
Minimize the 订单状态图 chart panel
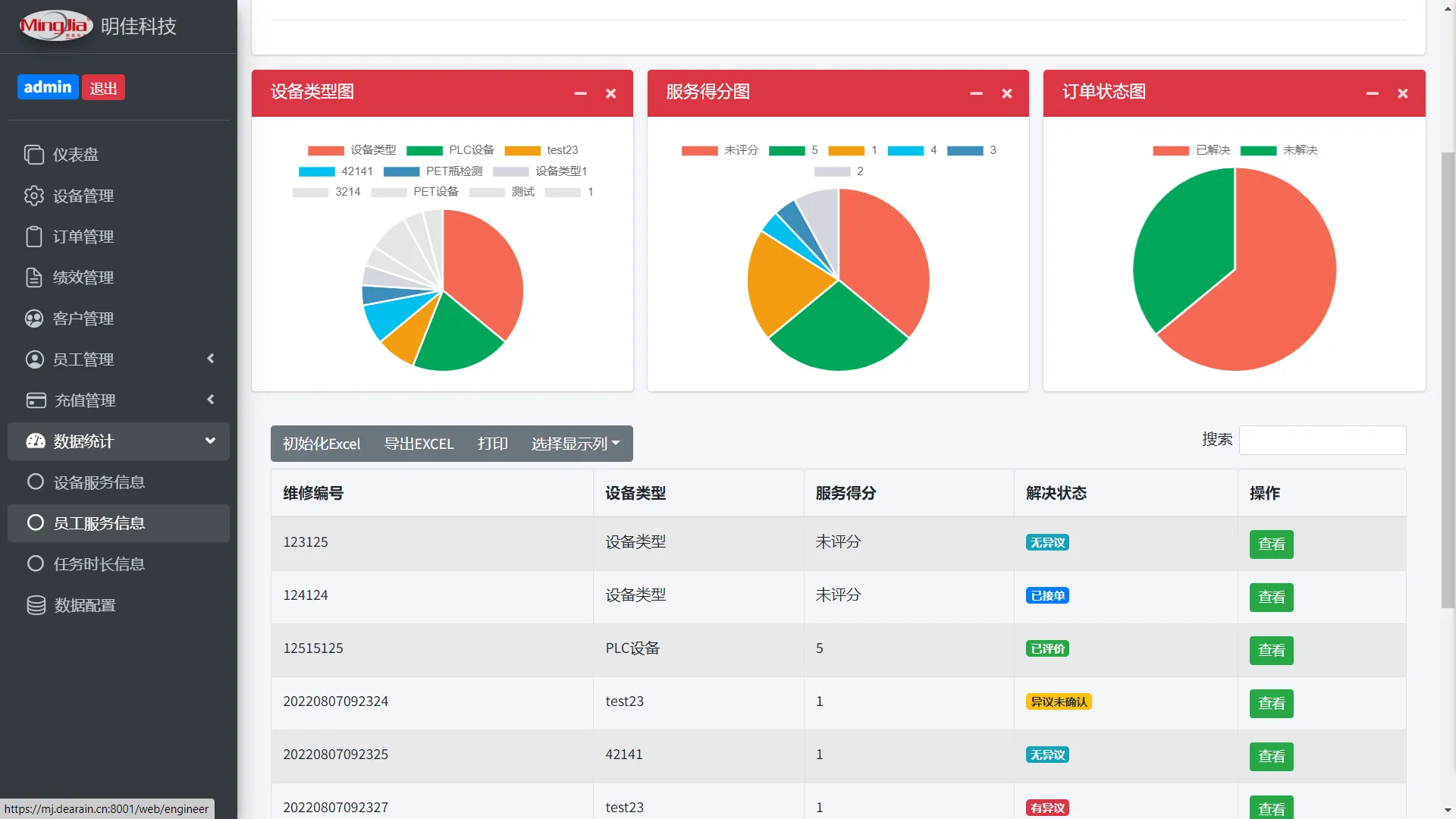tap(1372, 93)
